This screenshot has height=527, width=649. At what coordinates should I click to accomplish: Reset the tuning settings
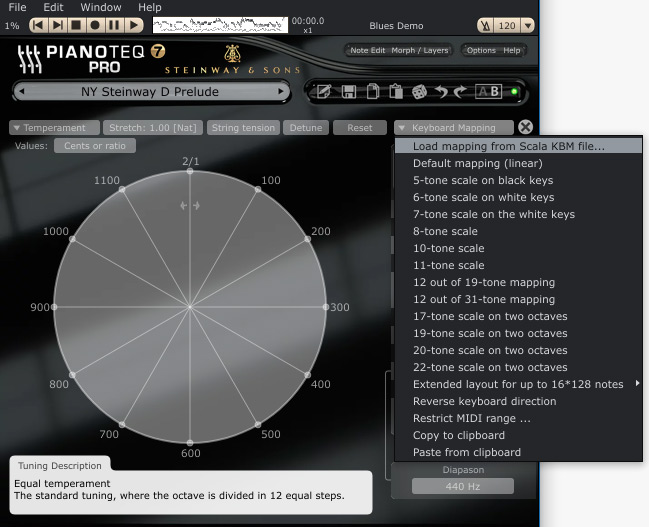[x=360, y=128]
